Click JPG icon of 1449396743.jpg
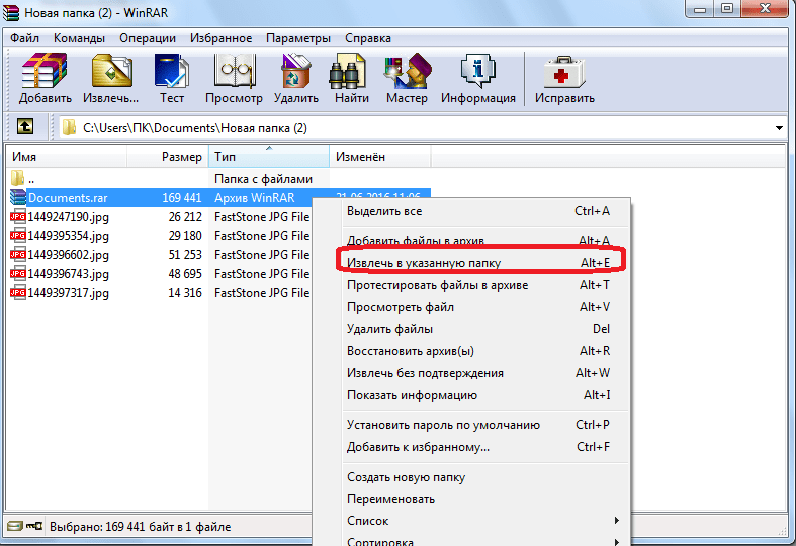This screenshot has width=796, height=546. tap(18, 274)
